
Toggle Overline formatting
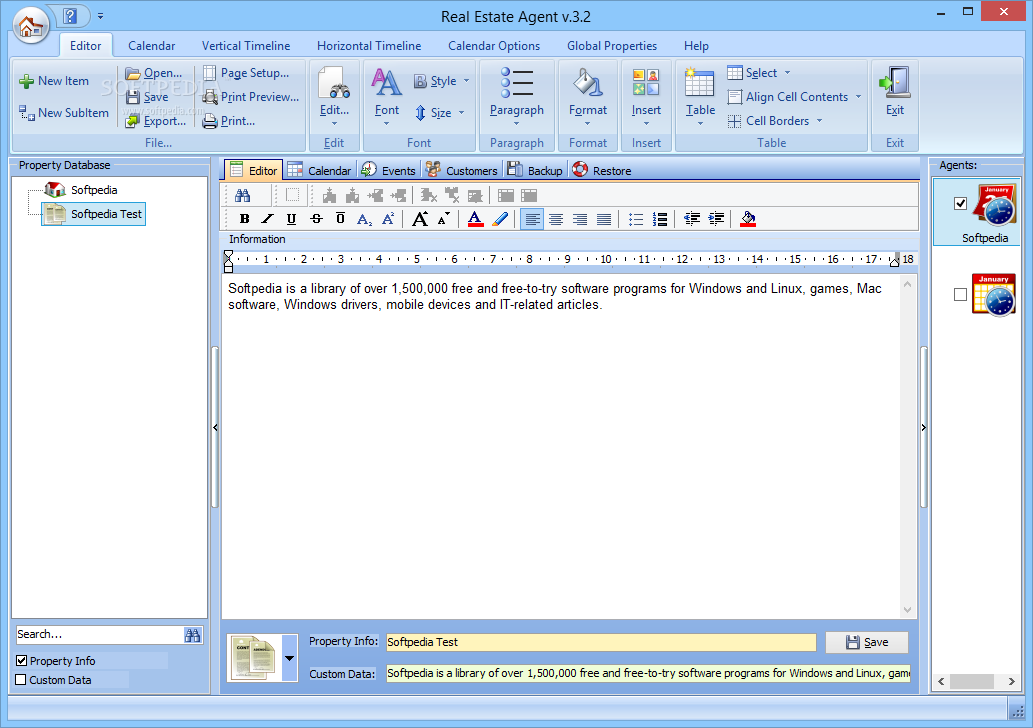click(340, 219)
